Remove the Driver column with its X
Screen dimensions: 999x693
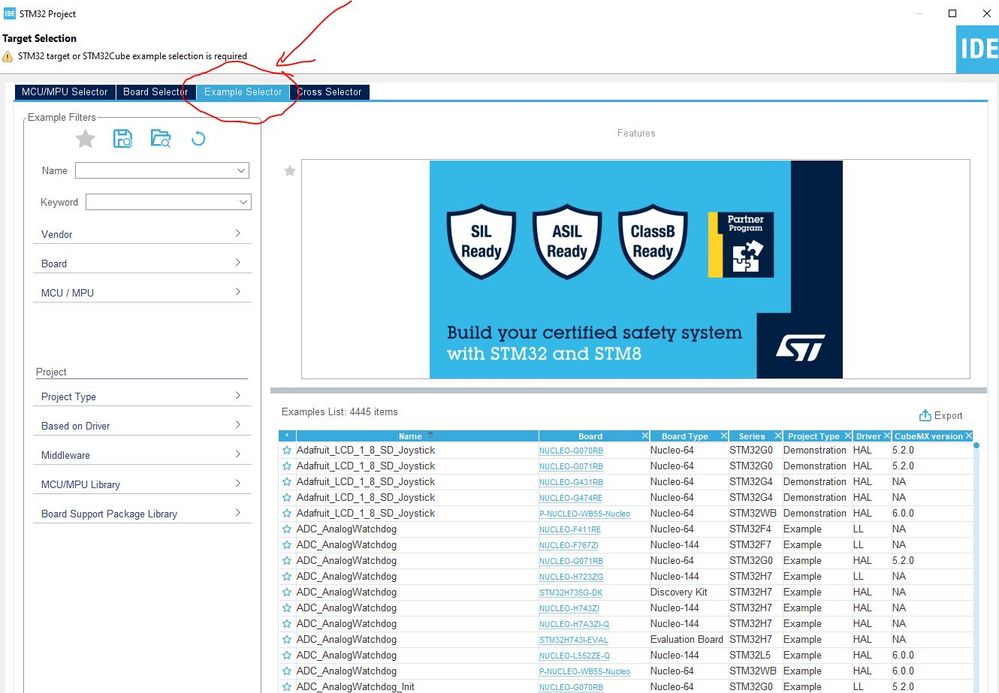(887, 436)
